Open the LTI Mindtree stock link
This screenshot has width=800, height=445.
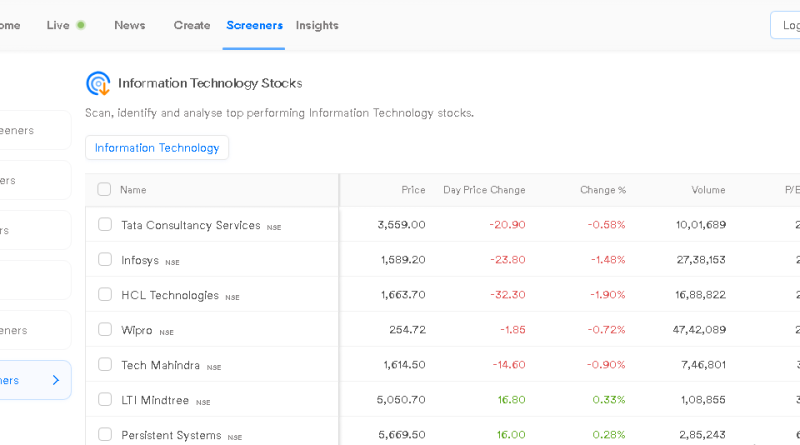(155, 400)
